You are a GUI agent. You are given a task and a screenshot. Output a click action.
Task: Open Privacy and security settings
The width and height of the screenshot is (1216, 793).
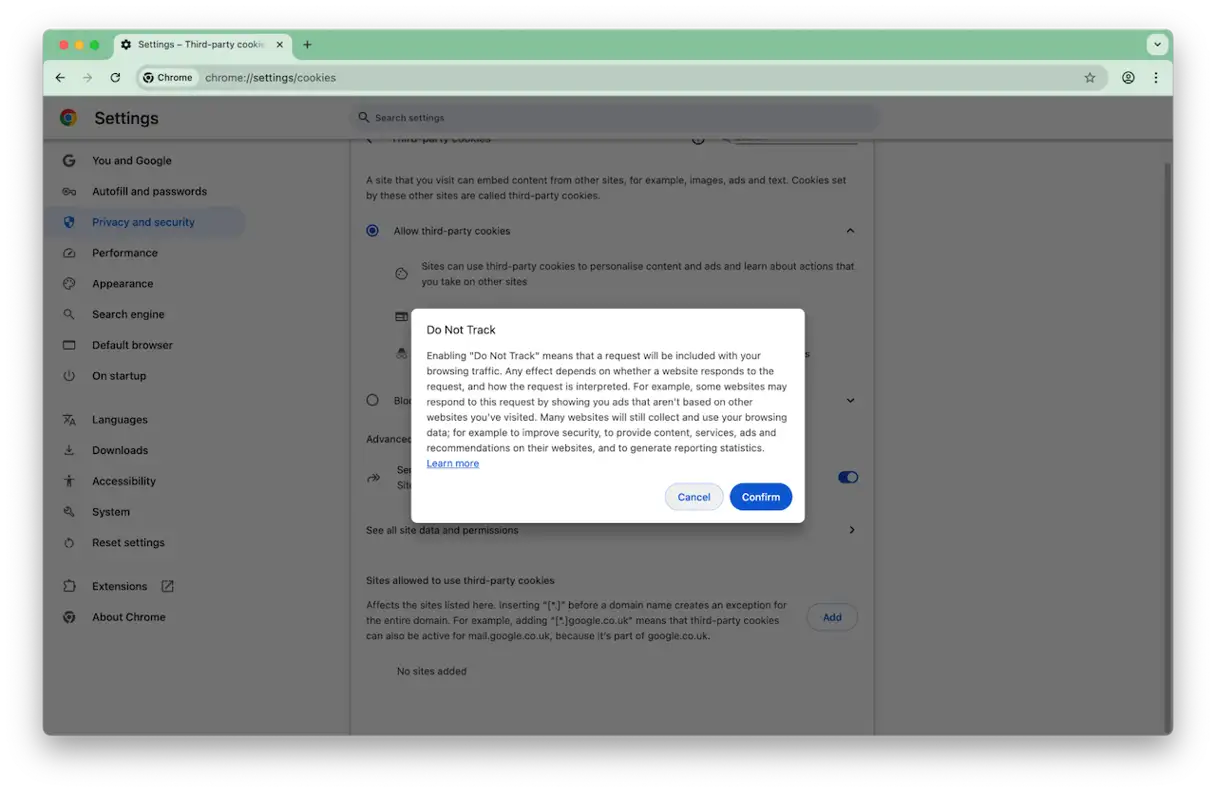(143, 222)
